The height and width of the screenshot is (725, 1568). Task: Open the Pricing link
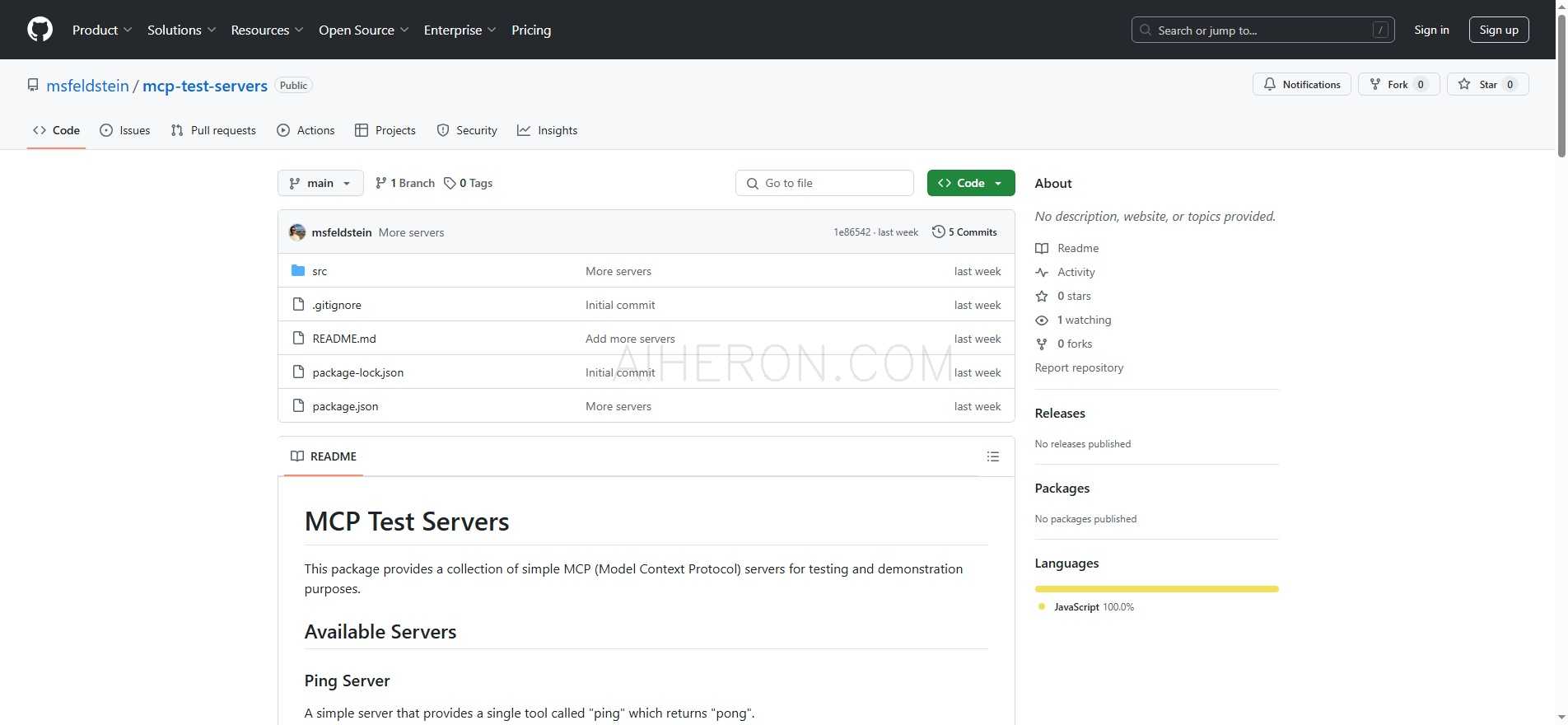coord(531,30)
